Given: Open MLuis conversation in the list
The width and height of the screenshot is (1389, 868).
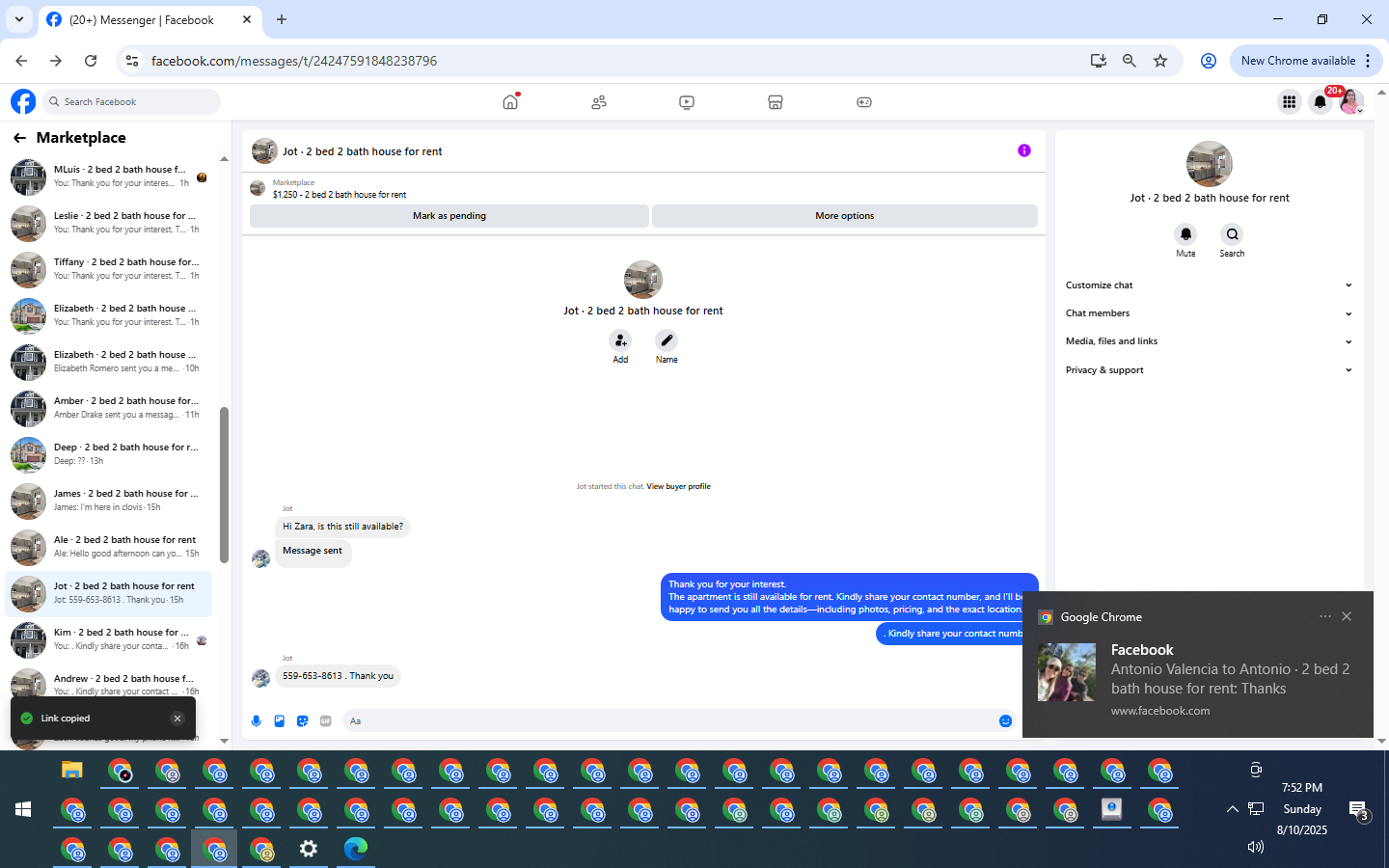Looking at the screenshot, I should coord(109,177).
